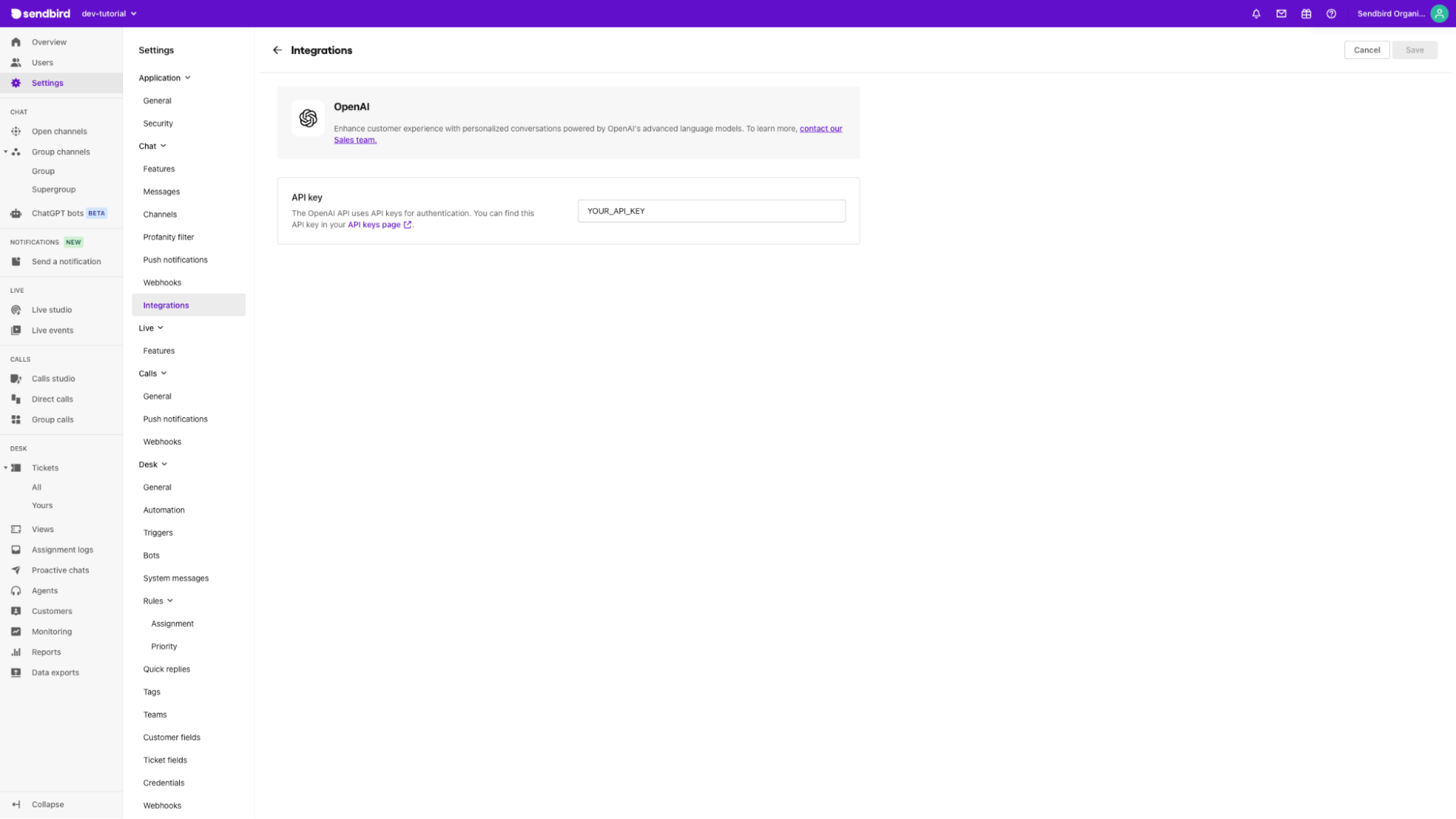Open Assignment under Rules

click(172, 624)
